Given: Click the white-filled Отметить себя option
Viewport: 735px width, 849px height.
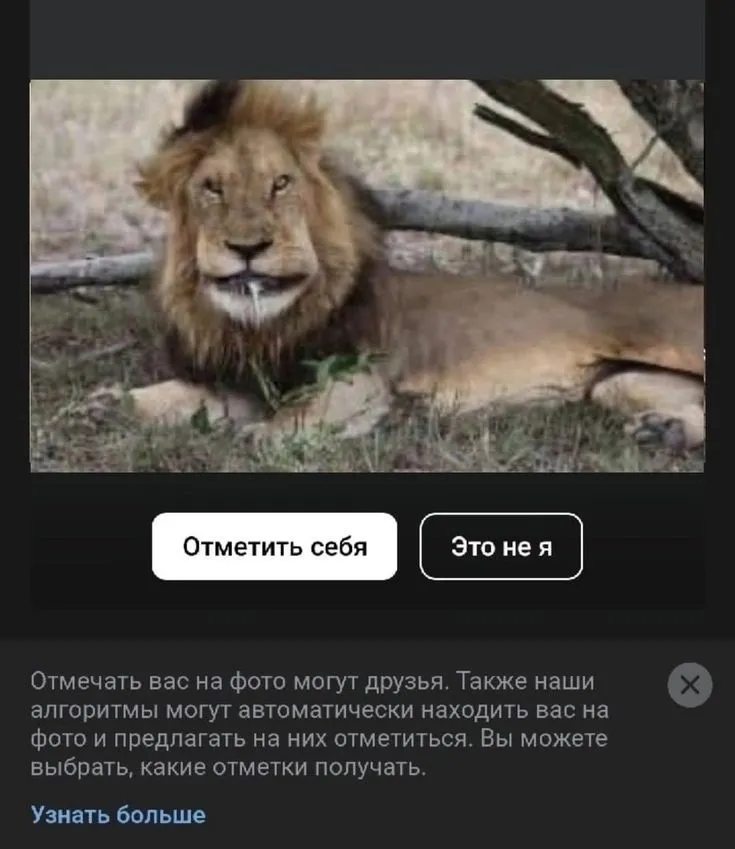Looking at the screenshot, I should [275, 546].
